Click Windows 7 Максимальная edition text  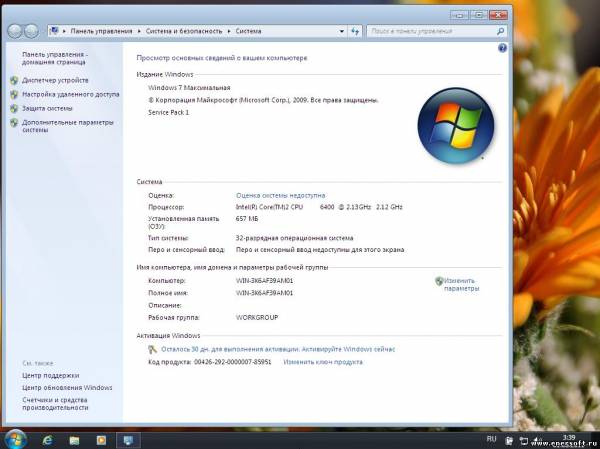coord(189,88)
